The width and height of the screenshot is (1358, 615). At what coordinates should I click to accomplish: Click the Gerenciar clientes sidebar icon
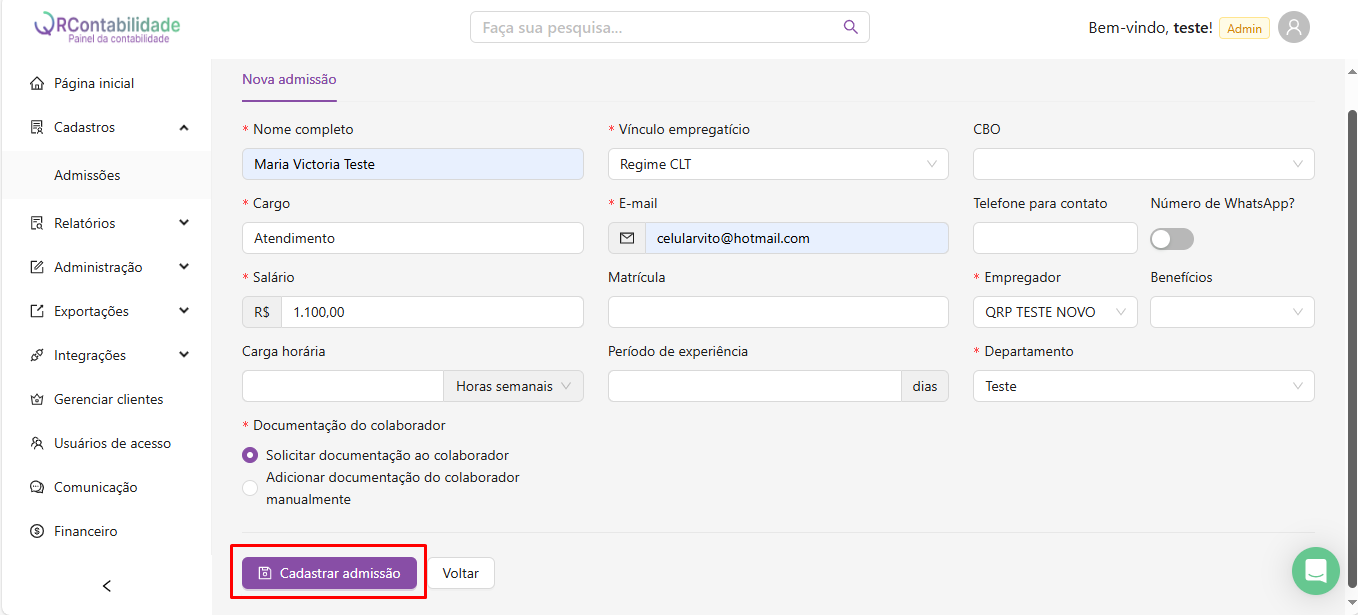click(x=37, y=399)
